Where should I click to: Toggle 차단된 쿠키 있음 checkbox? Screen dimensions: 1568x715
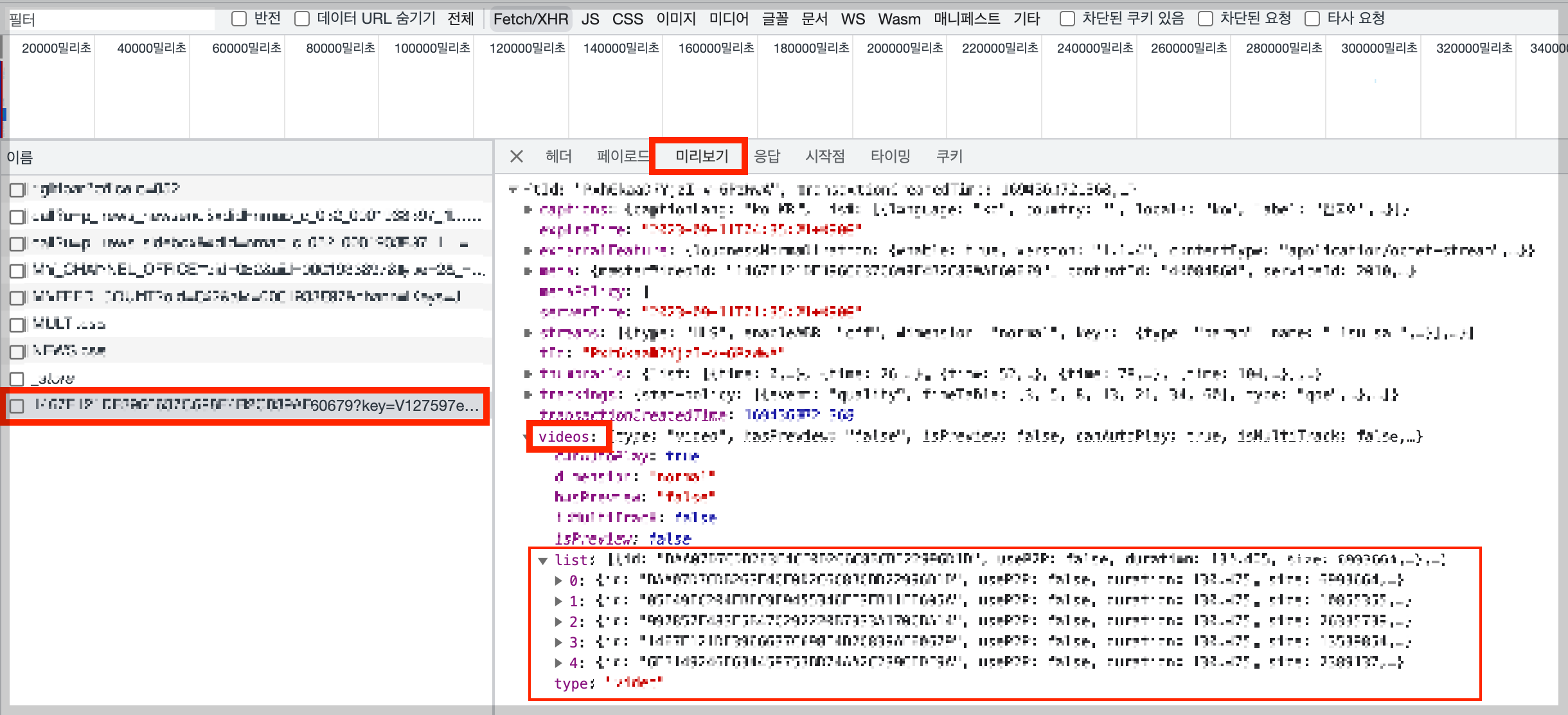tap(1067, 19)
